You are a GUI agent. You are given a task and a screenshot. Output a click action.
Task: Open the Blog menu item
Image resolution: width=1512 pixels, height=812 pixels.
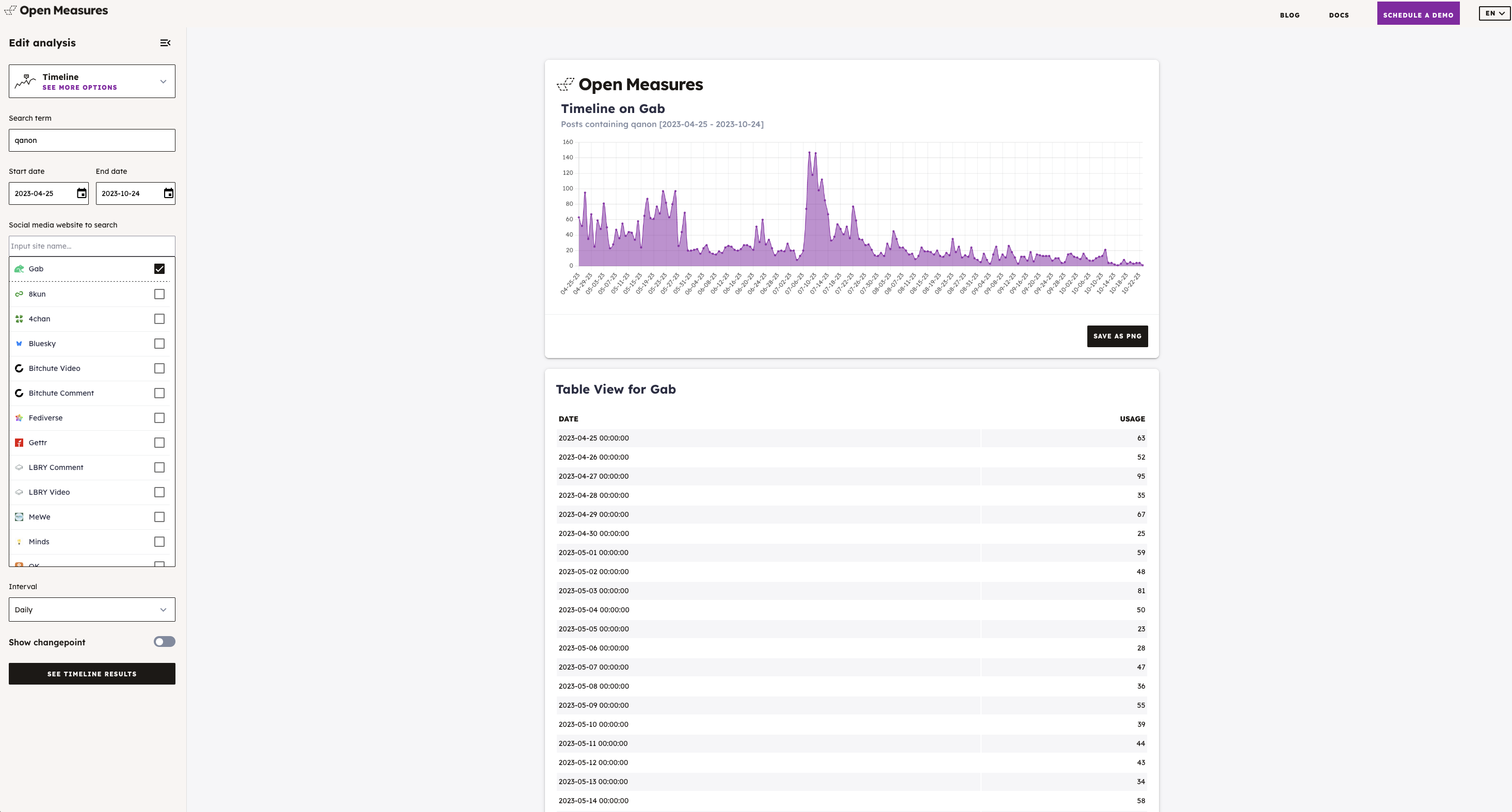pos(1290,15)
